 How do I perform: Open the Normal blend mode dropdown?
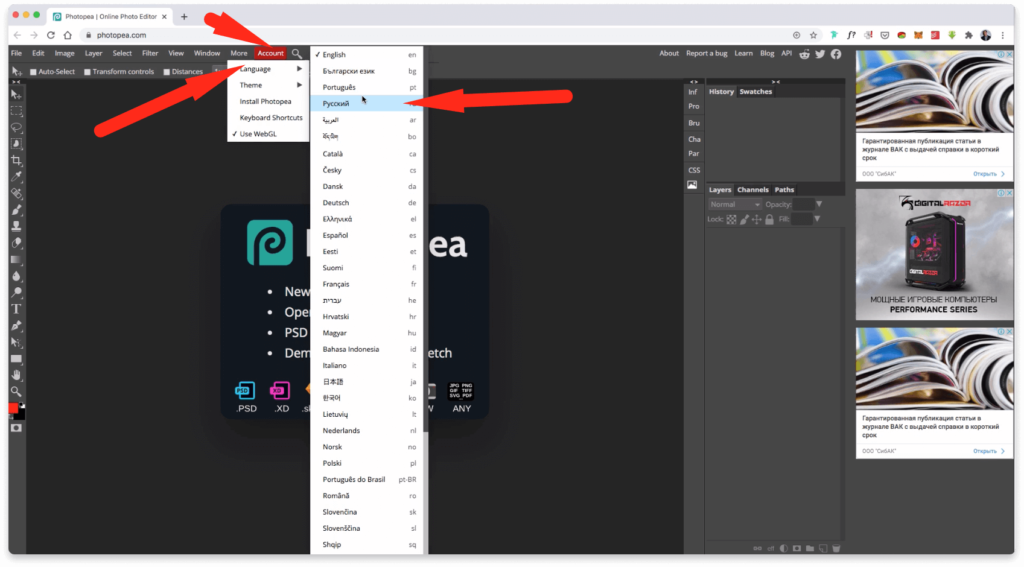coord(735,204)
